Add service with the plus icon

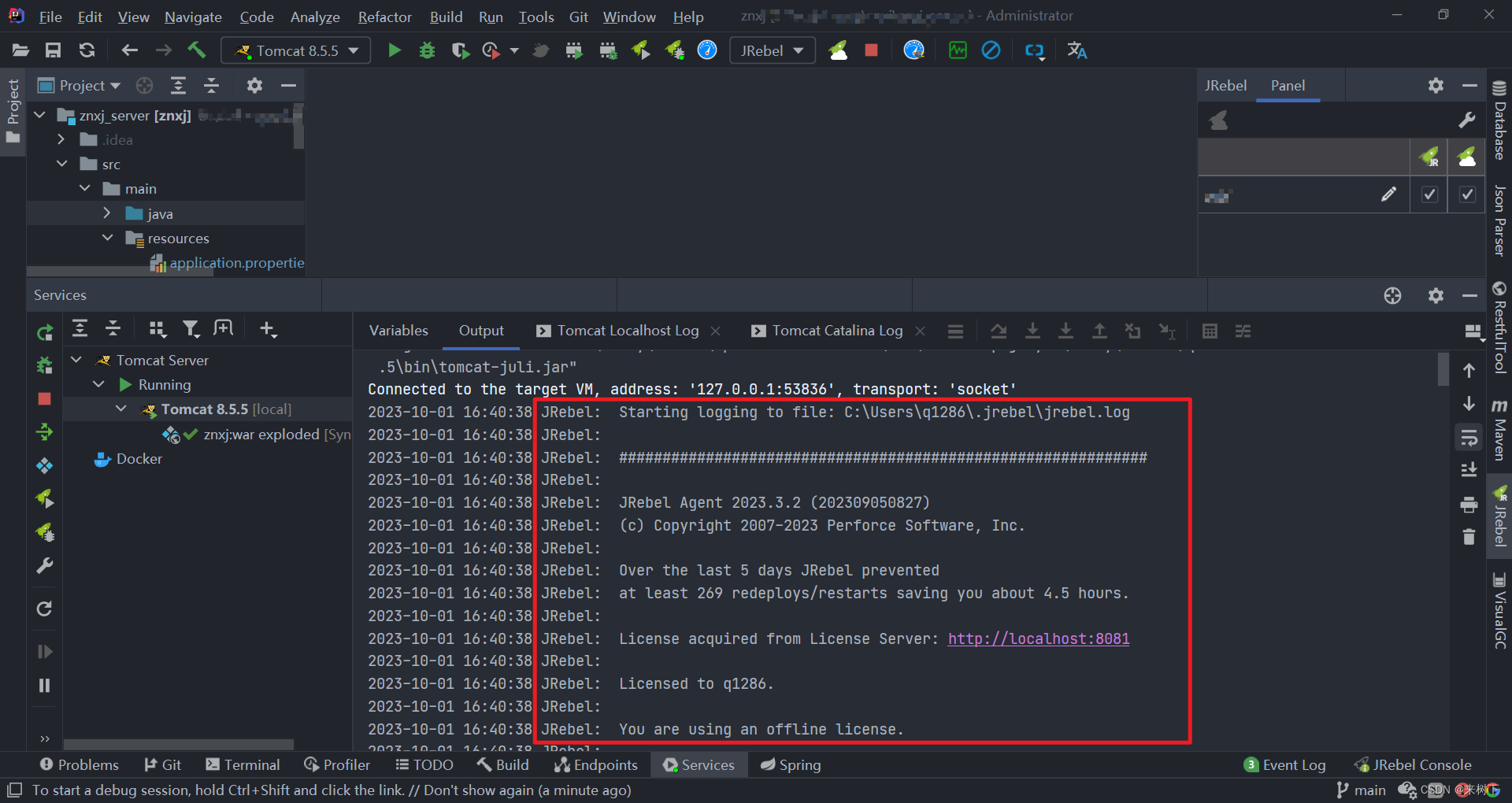click(x=268, y=329)
